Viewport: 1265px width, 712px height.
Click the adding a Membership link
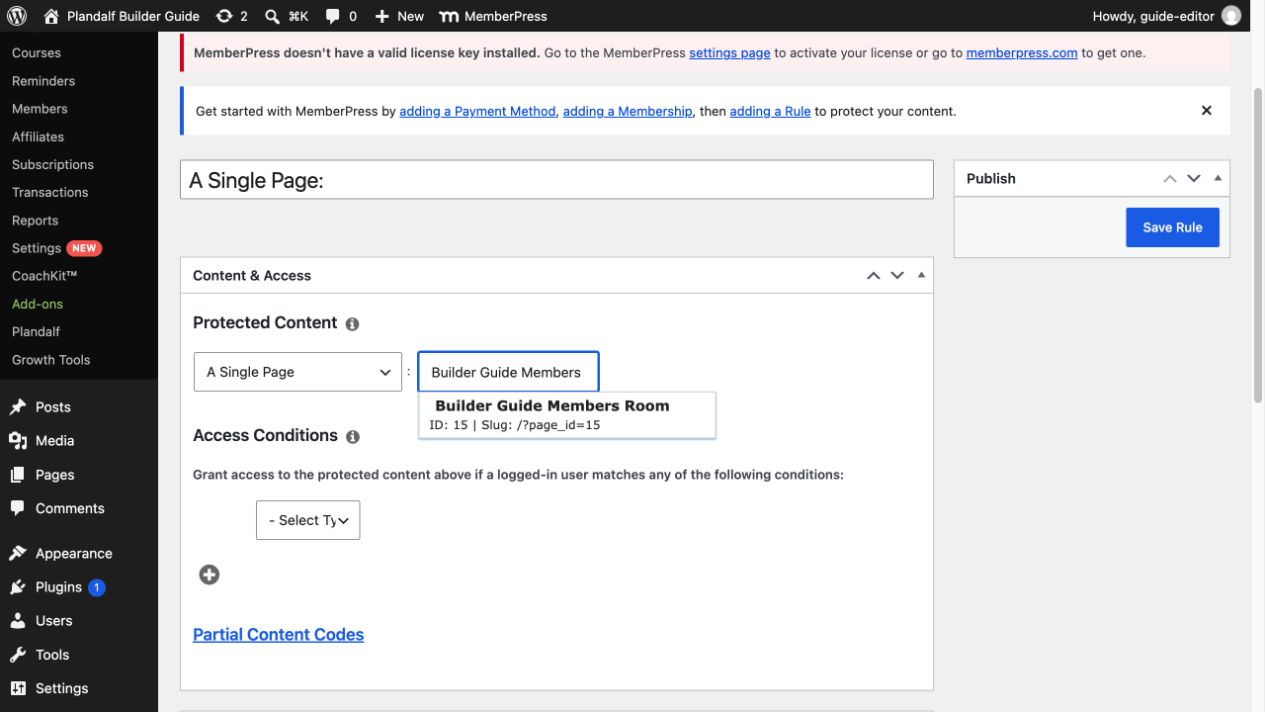[x=628, y=111]
